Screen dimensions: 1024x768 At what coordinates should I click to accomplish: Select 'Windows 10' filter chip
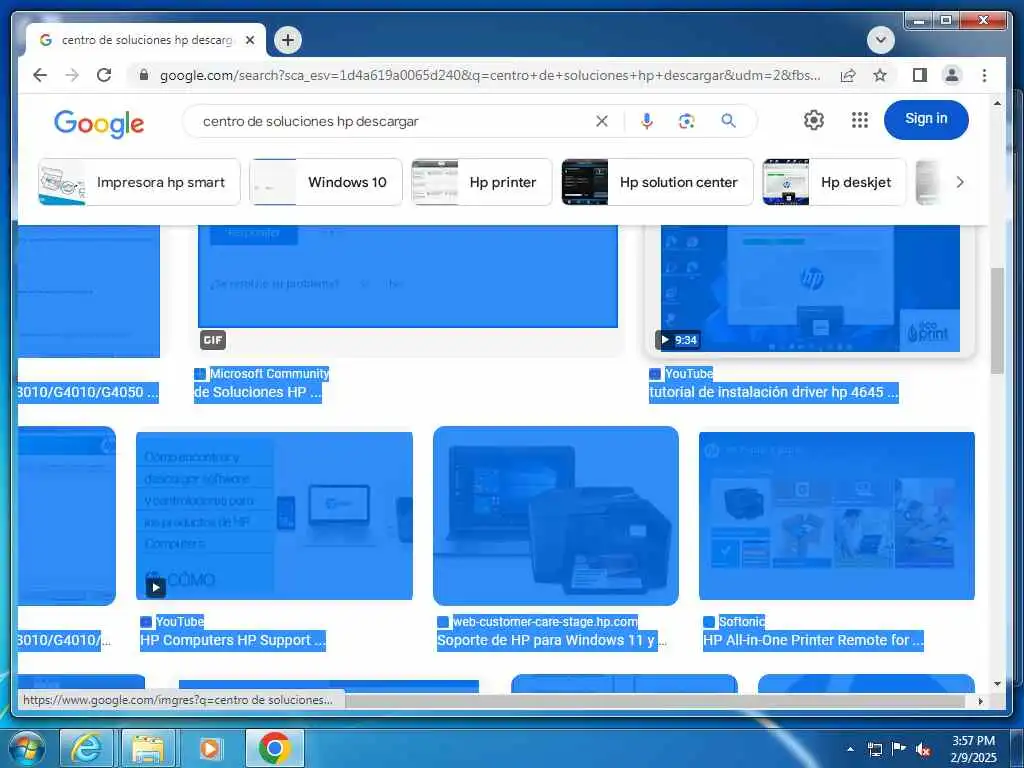326,182
